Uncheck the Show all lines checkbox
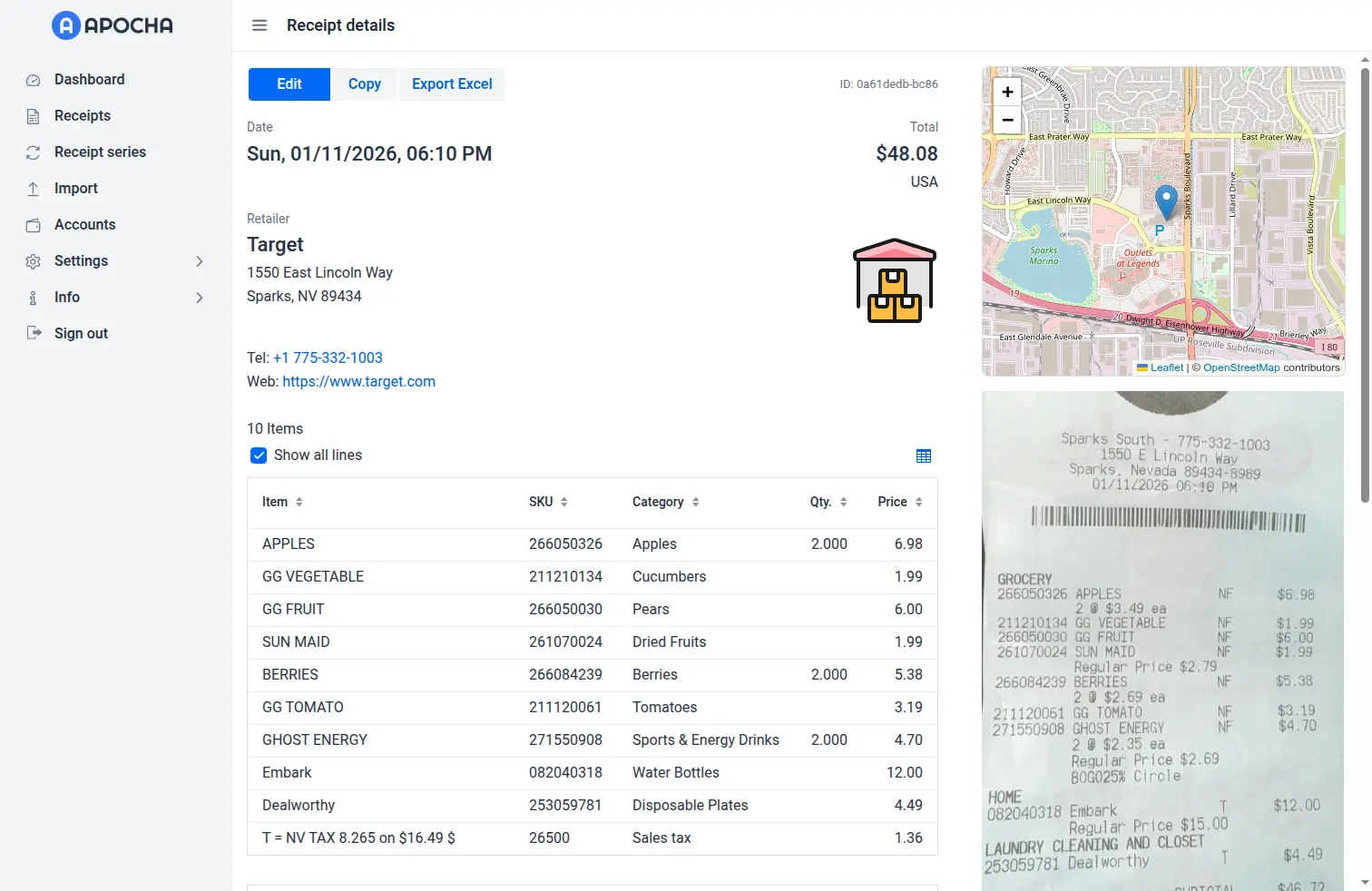This screenshot has height=891, width=1372. point(259,455)
